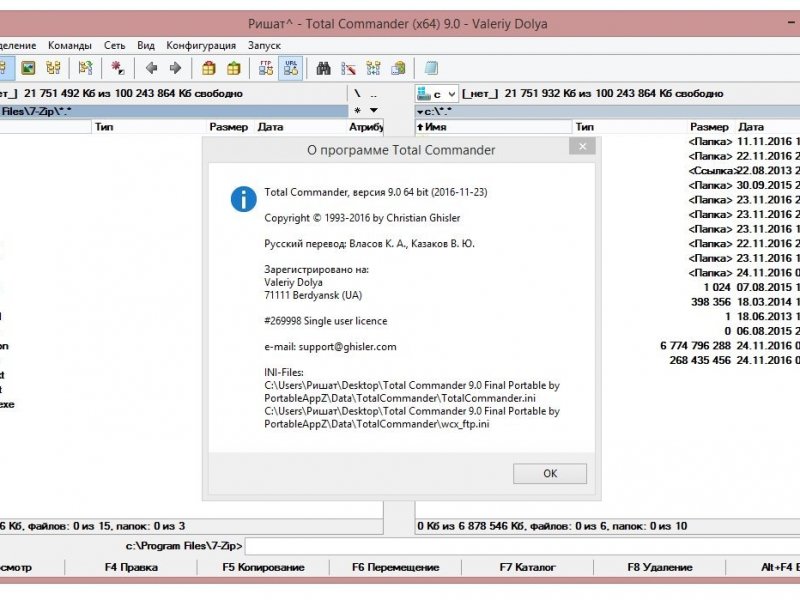
Task: Click the red asterisk invert selection icon
Action: click(118, 68)
